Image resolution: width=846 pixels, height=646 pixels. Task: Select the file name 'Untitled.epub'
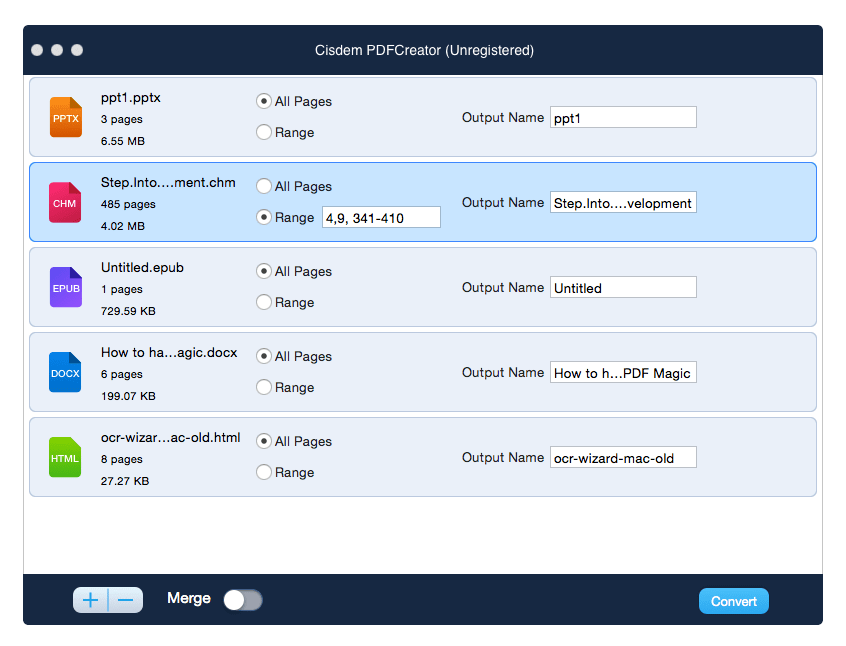click(x=142, y=268)
